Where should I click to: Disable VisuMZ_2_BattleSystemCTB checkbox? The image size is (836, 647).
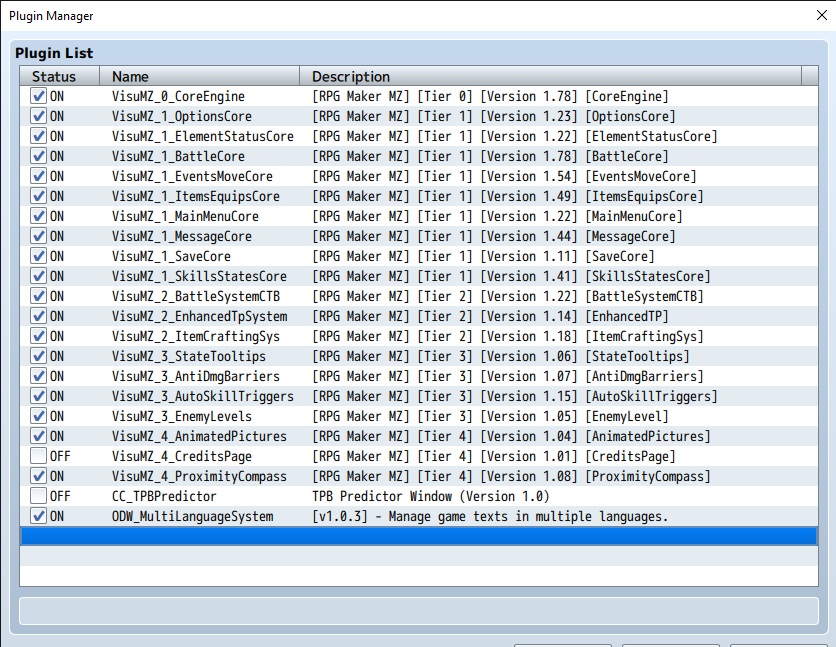[x=38, y=296]
